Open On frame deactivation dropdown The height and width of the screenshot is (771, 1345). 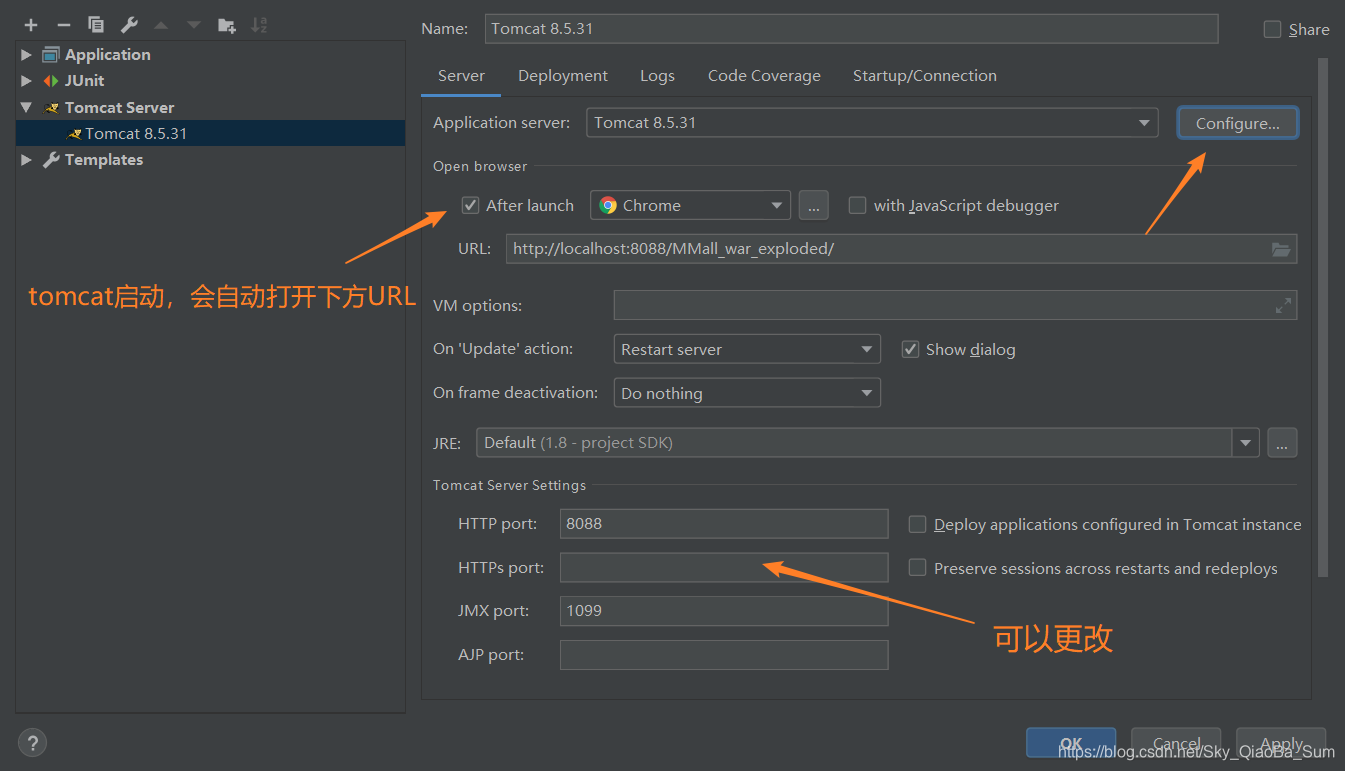click(x=747, y=393)
